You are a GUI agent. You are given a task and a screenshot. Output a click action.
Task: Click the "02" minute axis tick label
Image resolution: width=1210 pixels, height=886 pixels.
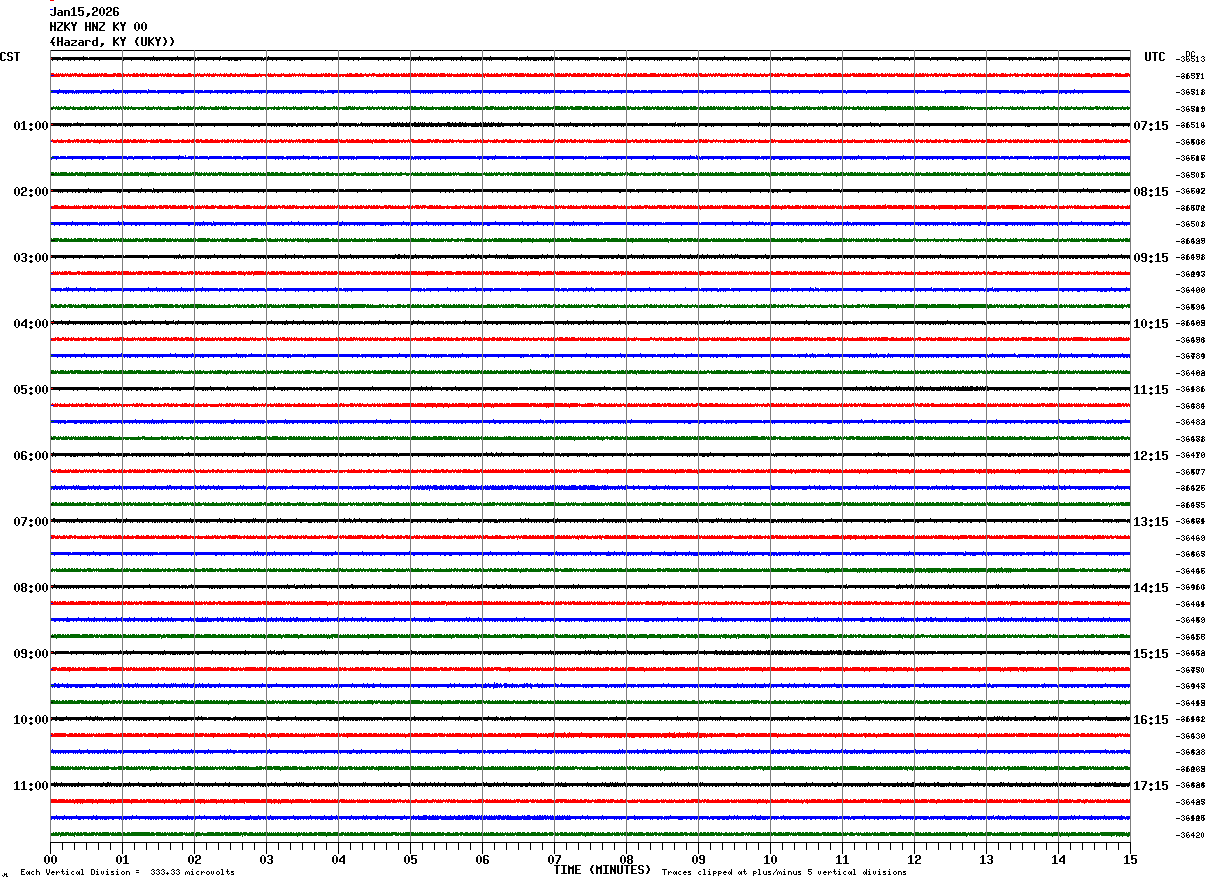pos(194,859)
